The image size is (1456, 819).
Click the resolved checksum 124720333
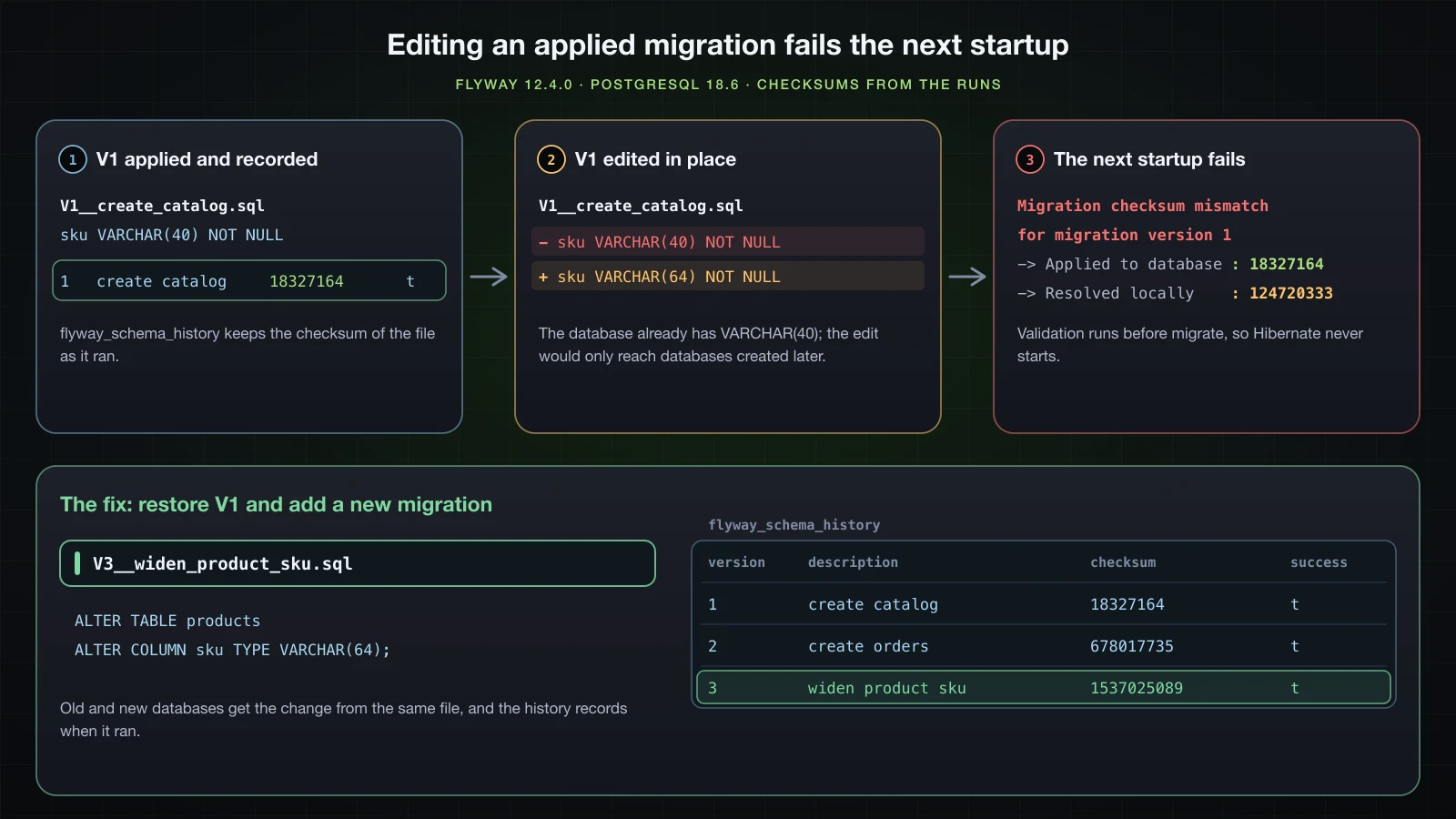[x=1290, y=293]
